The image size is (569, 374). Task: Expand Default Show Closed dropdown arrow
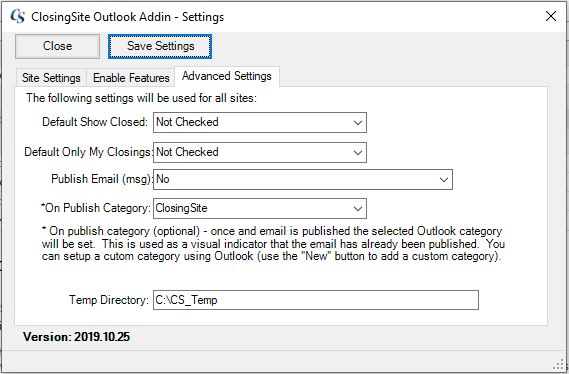point(358,123)
